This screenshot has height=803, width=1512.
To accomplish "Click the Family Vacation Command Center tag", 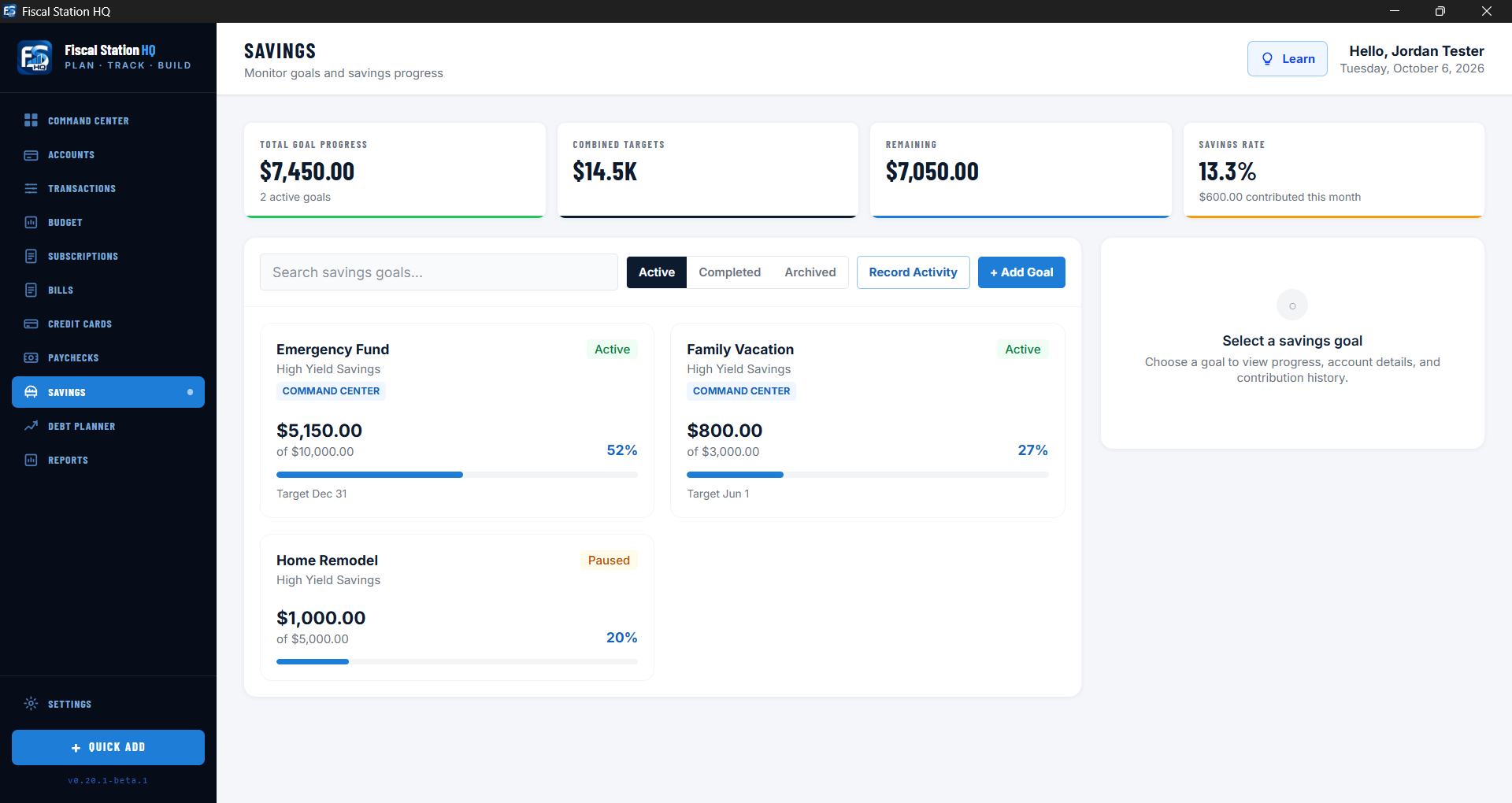I will tap(741, 391).
